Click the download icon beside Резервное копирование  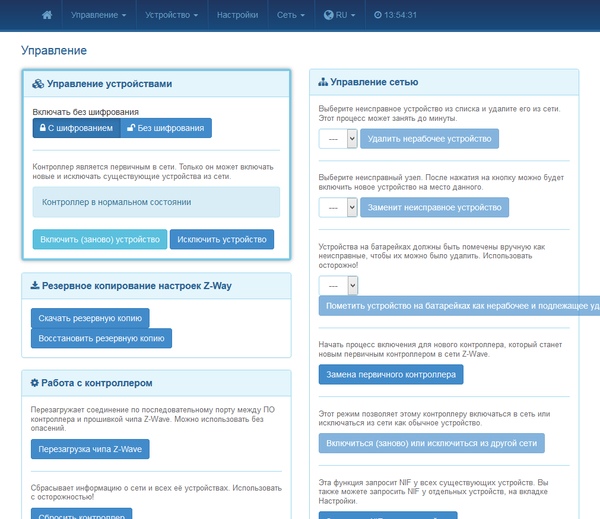pos(35,286)
